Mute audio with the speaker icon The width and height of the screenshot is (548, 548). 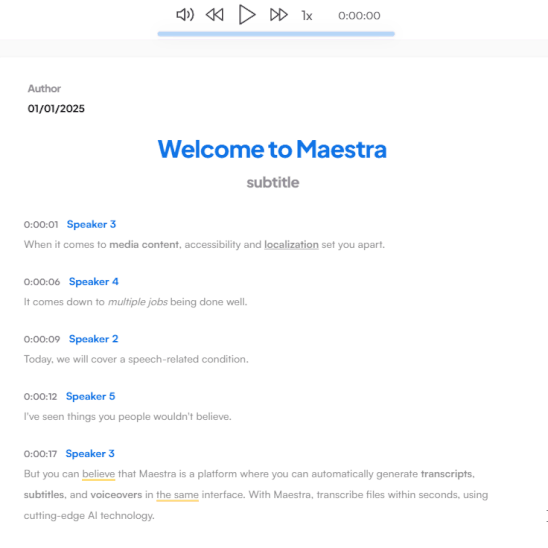point(185,15)
